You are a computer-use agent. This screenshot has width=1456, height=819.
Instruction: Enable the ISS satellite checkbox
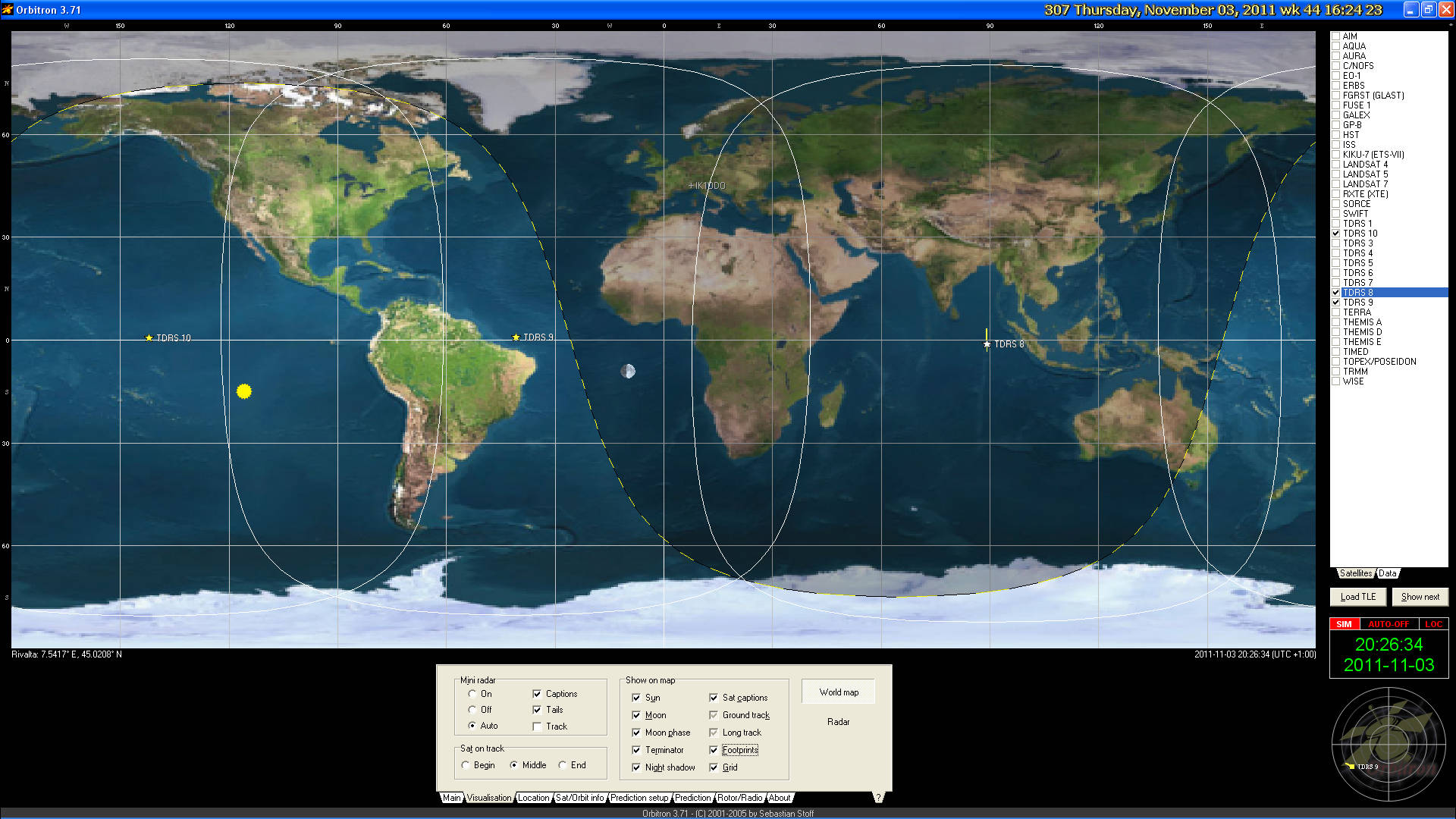[x=1336, y=145]
